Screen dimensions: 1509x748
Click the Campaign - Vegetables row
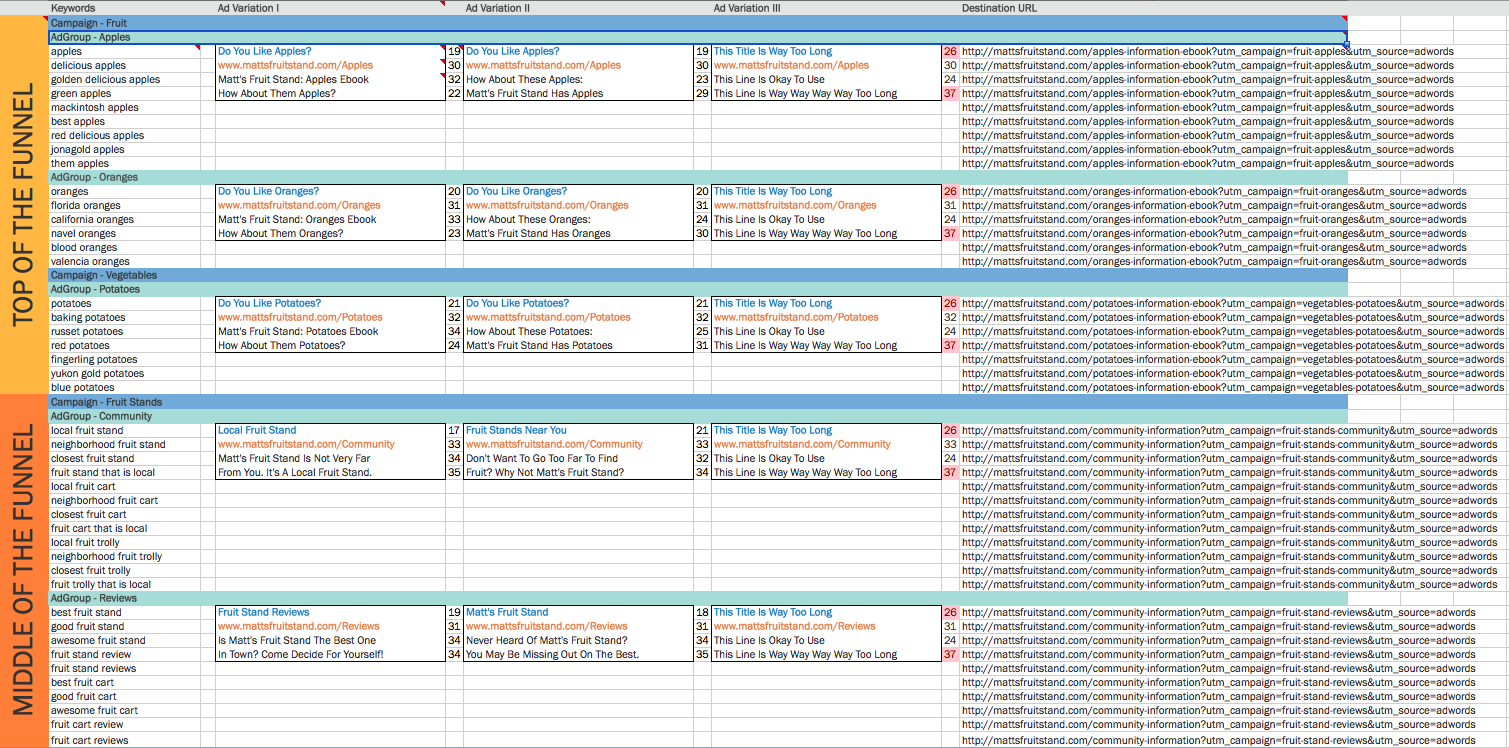point(698,275)
